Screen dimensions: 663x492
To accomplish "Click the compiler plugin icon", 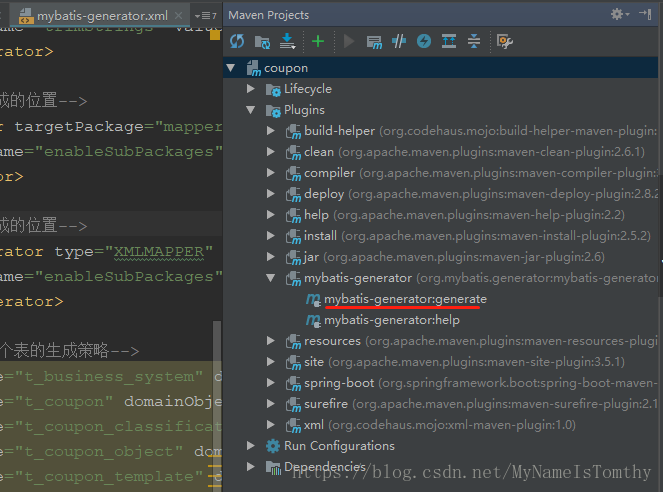I will pyautogui.click(x=293, y=174).
